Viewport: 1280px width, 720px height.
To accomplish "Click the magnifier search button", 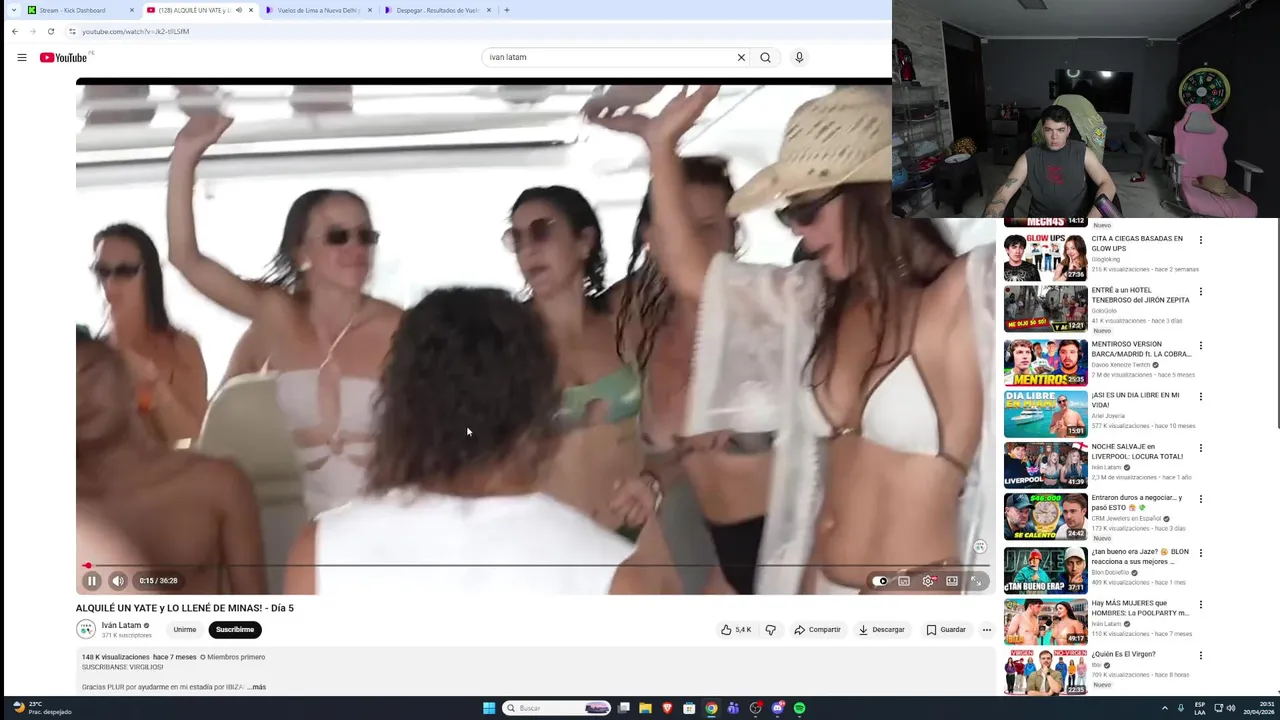I will coord(765,57).
